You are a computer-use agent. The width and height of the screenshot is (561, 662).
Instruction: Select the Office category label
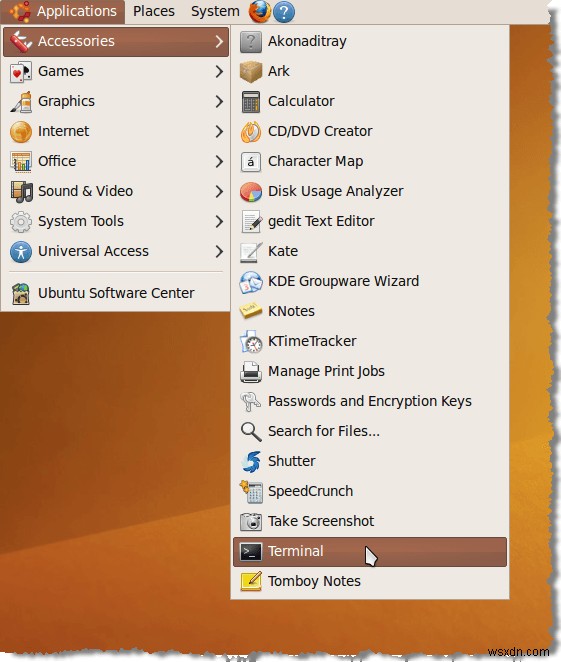coord(57,161)
